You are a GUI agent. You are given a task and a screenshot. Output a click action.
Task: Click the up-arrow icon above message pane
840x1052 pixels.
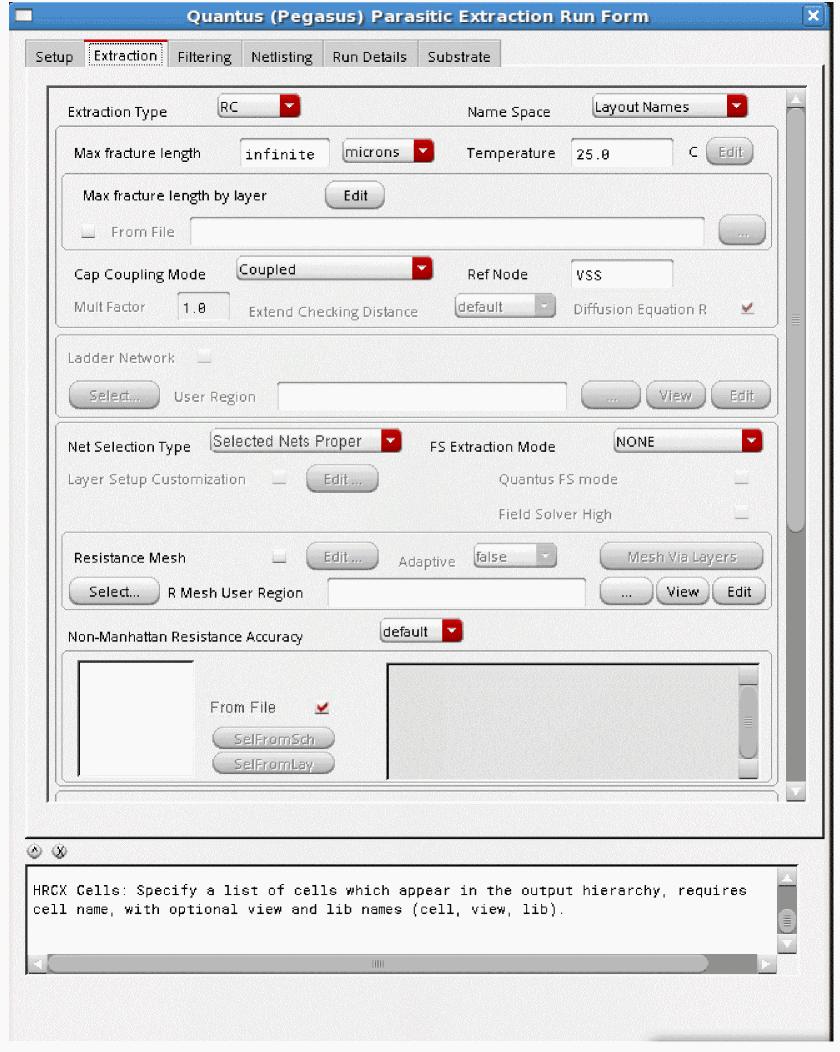[x=34, y=851]
